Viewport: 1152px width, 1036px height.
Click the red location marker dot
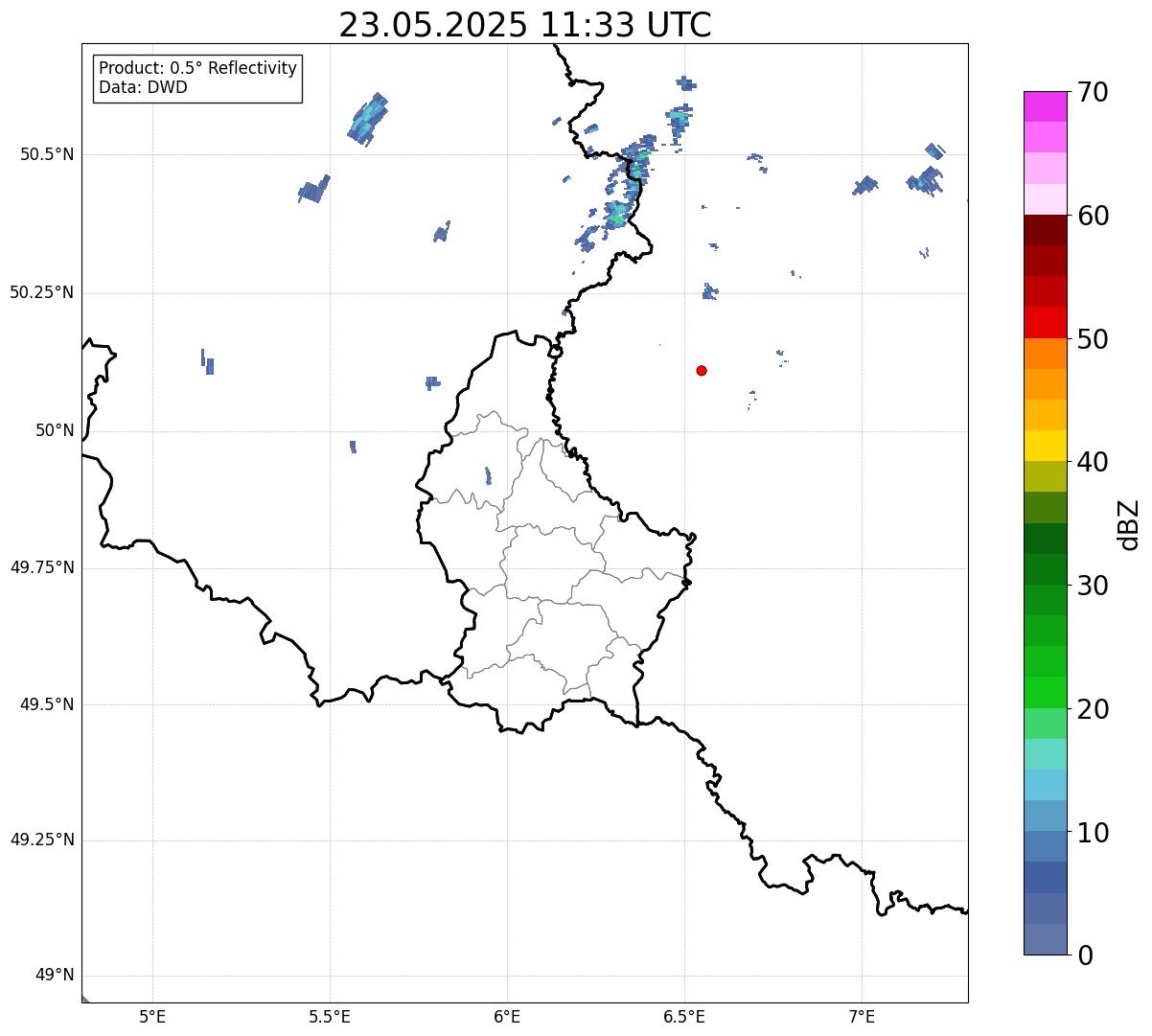[x=702, y=370]
